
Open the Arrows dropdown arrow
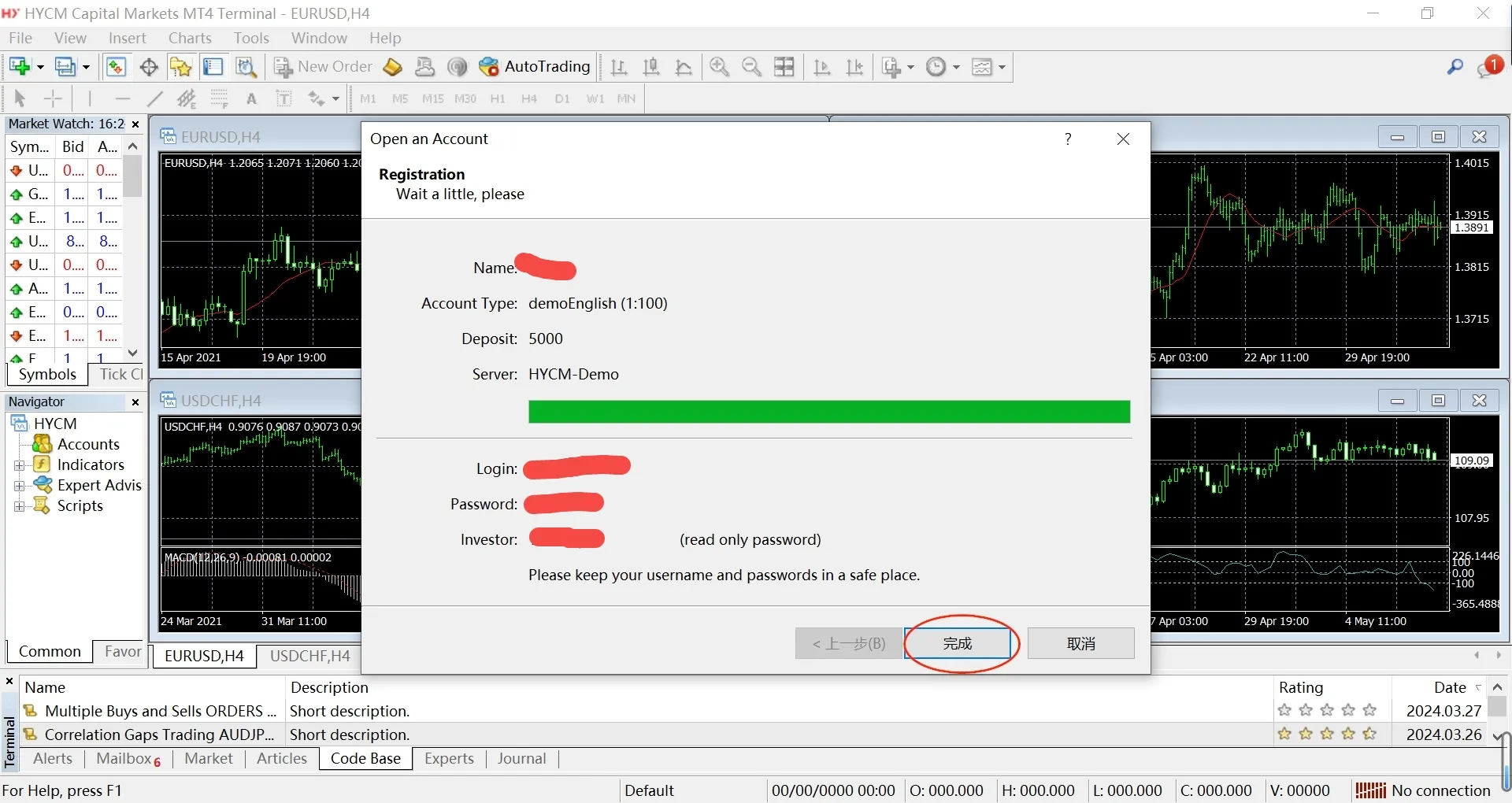click(335, 98)
